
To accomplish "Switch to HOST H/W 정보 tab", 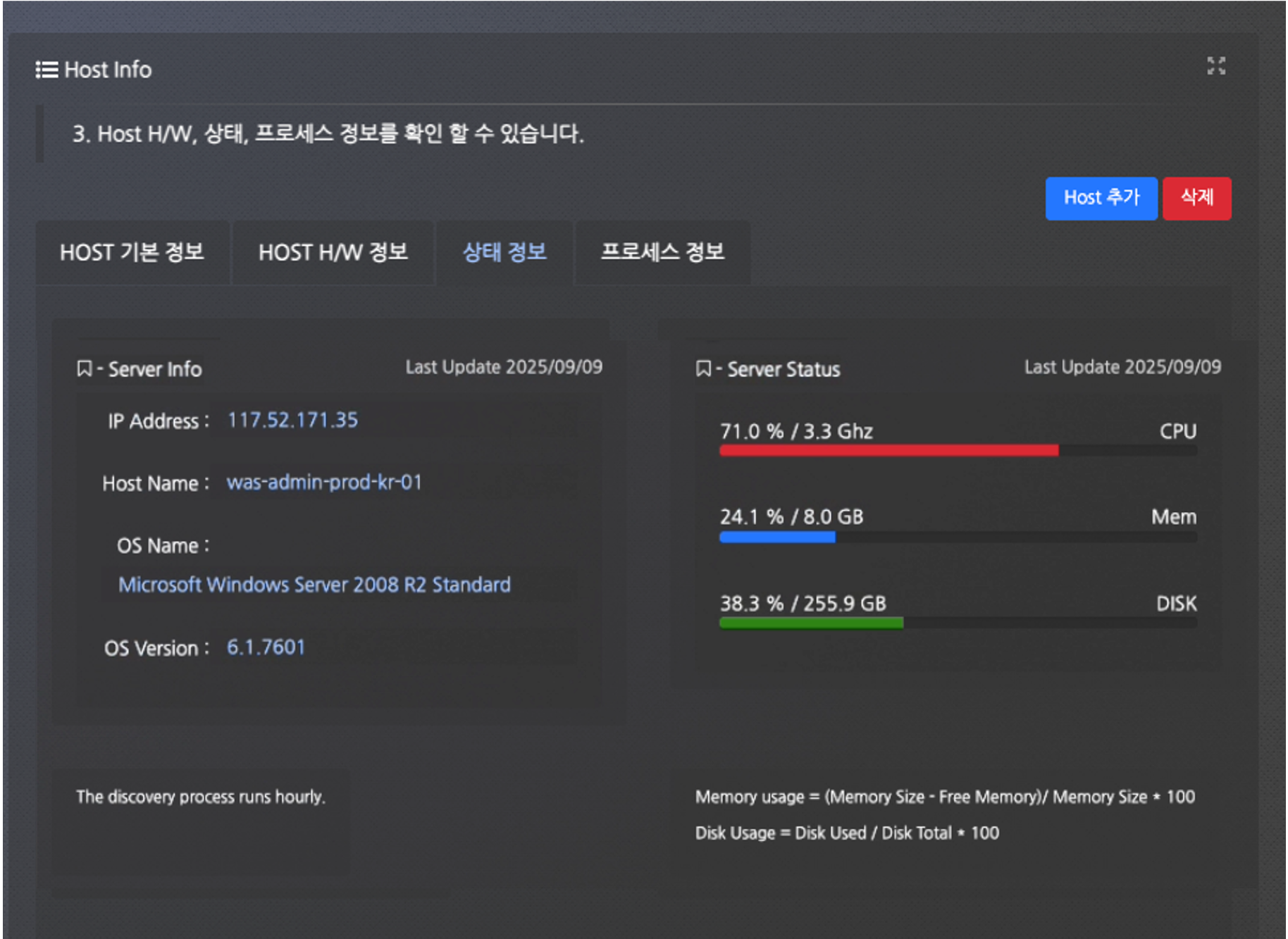I will [333, 252].
